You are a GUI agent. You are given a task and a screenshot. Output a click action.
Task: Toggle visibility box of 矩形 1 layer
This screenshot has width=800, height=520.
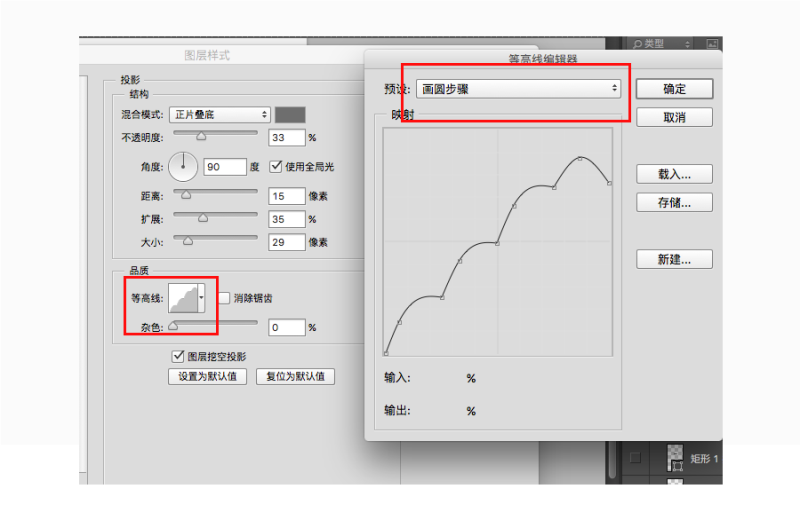(635, 458)
